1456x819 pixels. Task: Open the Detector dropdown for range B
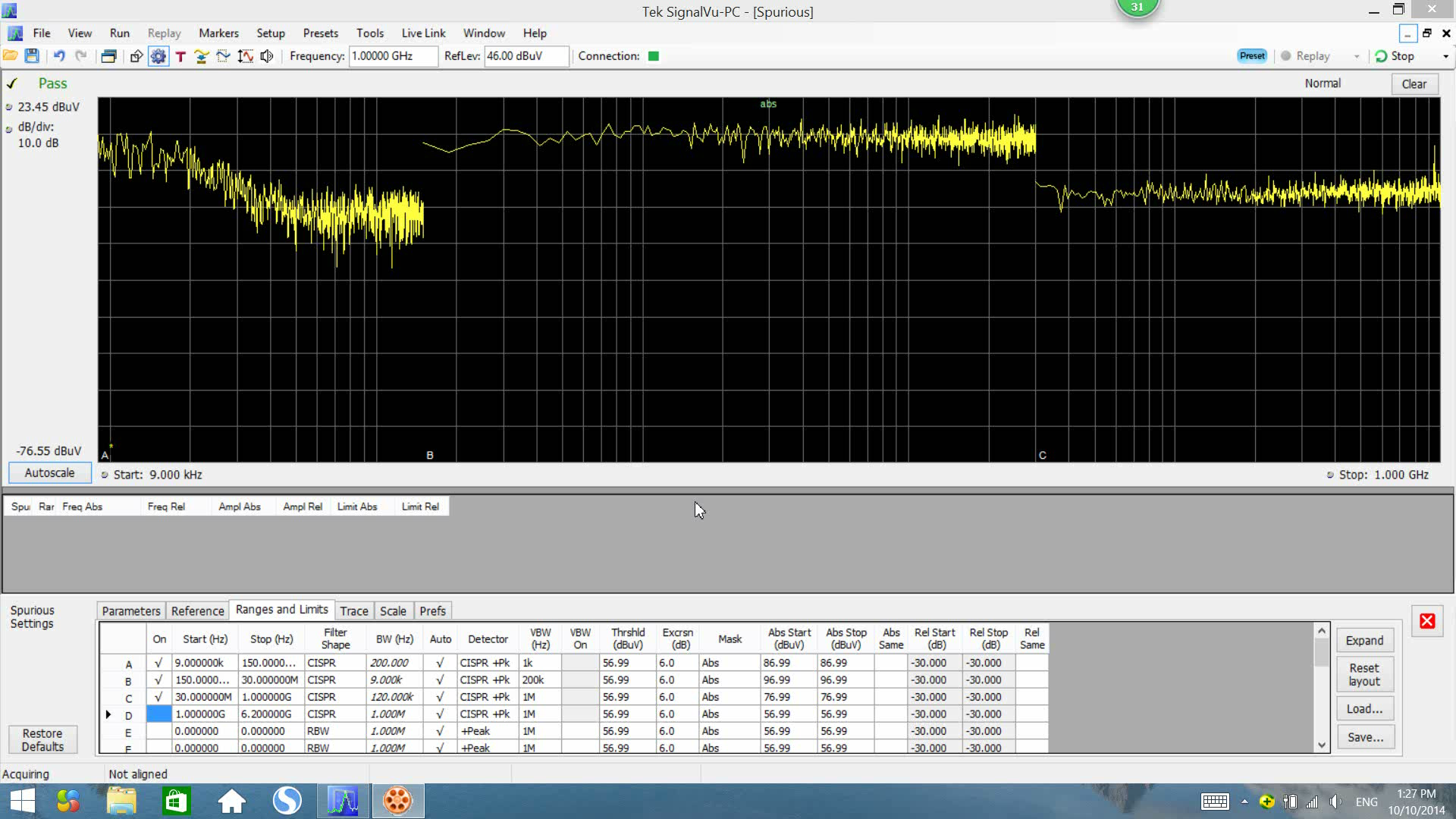coord(488,680)
